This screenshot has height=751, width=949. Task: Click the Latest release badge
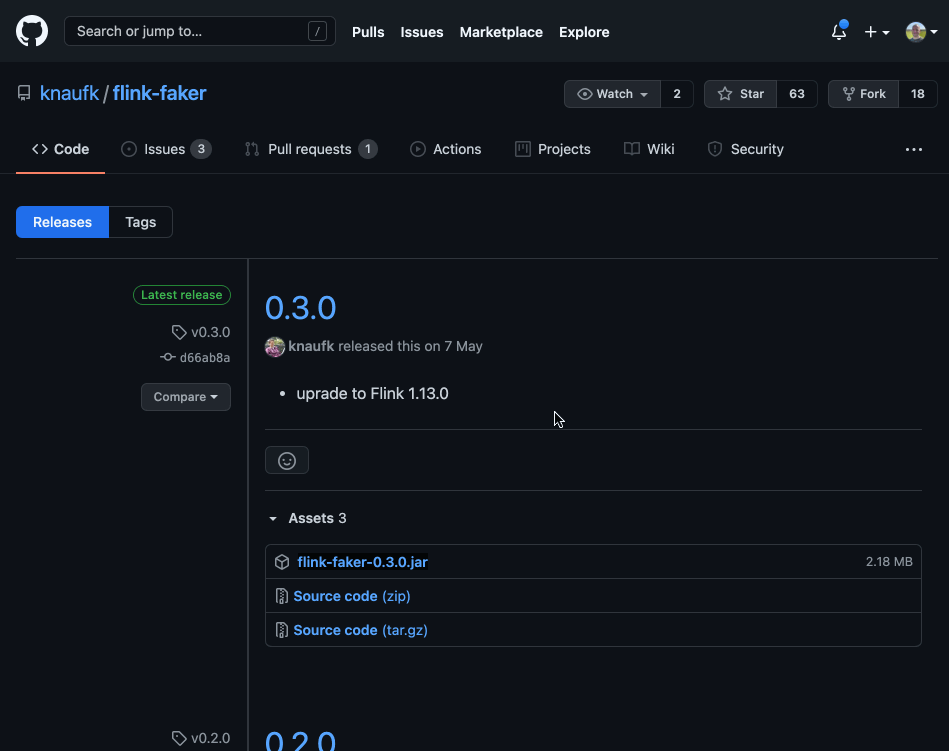coord(182,295)
